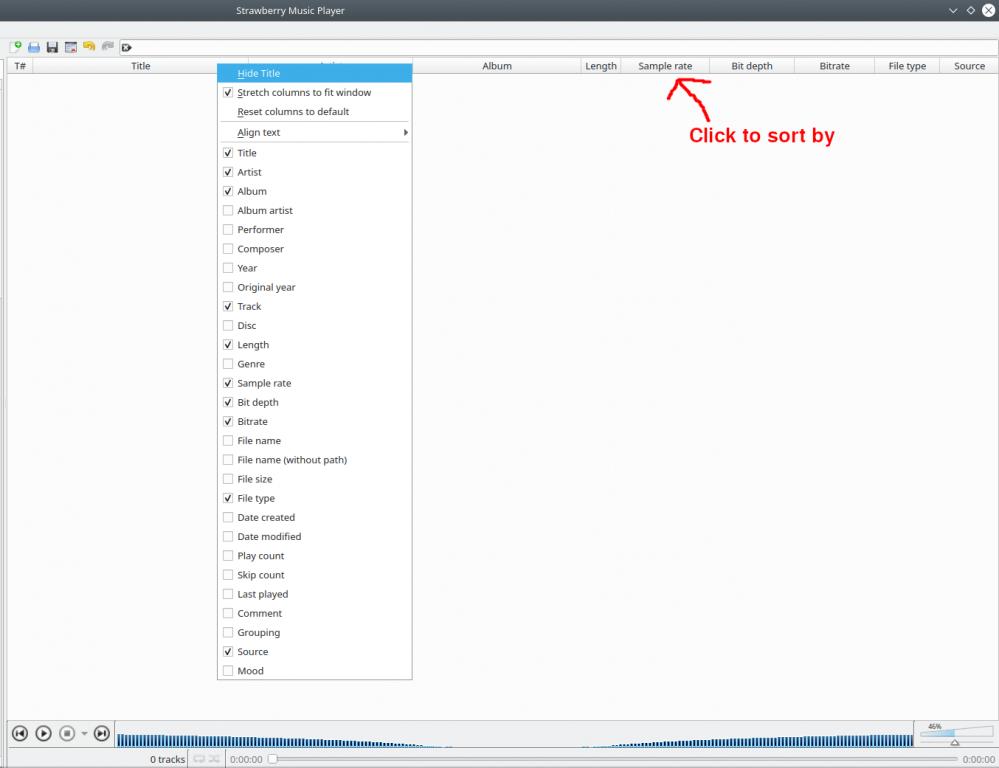The width and height of the screenshot is (999, 768).
Task: Toggle the repeat mode icon
Action: (x=199, y=759)
